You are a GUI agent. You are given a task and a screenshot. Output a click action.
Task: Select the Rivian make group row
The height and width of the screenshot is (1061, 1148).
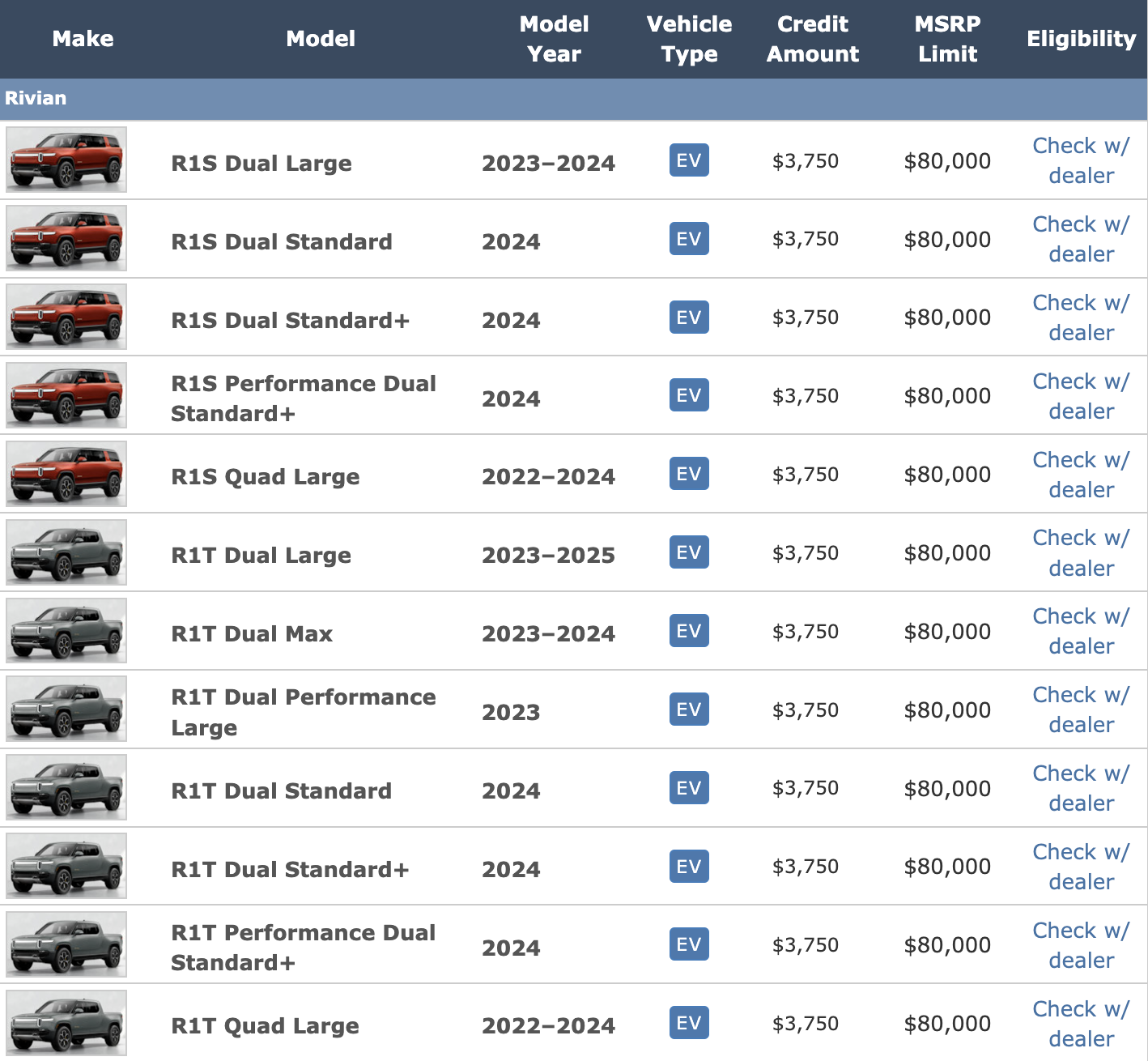point(574,99)
